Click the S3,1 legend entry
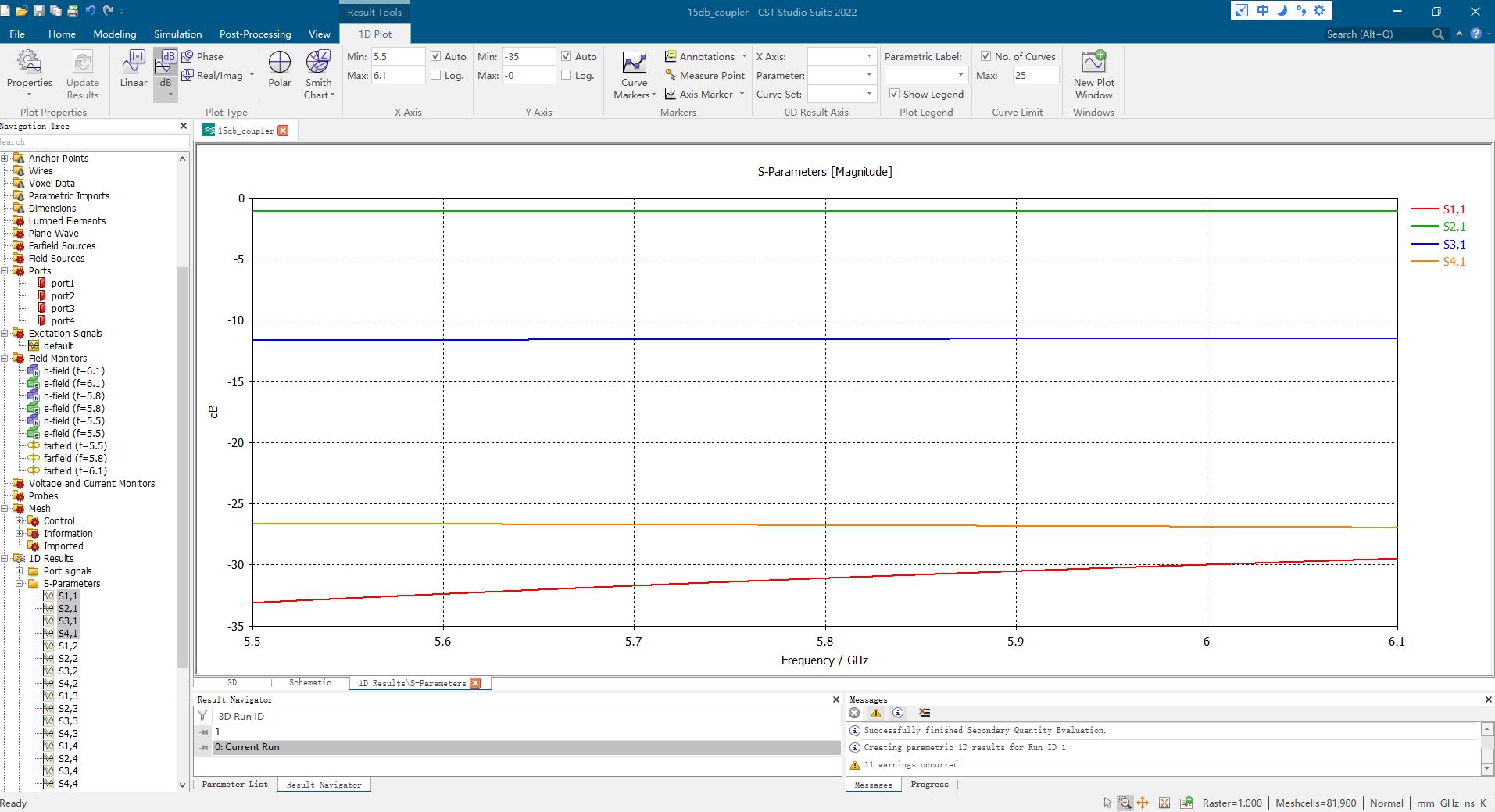The height and width of the screenshot is (812, 1495). point(1453,245)
